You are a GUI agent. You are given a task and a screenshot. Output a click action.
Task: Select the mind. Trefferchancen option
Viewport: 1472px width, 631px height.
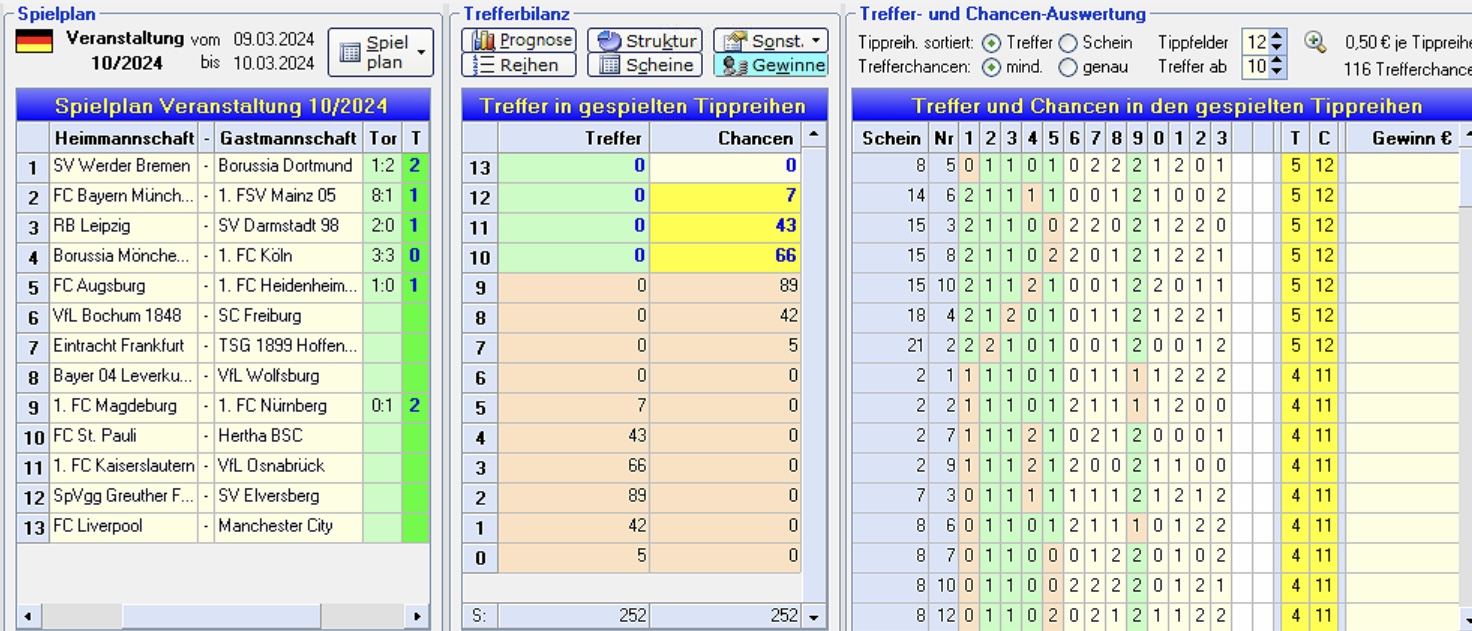991,67
